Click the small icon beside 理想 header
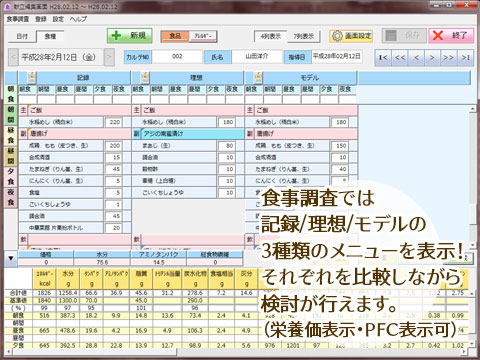This screenshot has width=480, height=360. click(x=145, y=78)
